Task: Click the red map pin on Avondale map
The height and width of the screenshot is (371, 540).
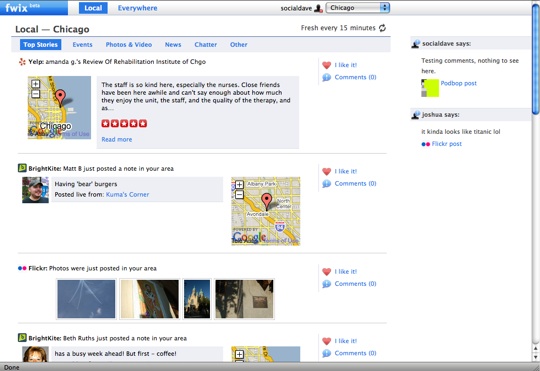Action: [266, 201]
